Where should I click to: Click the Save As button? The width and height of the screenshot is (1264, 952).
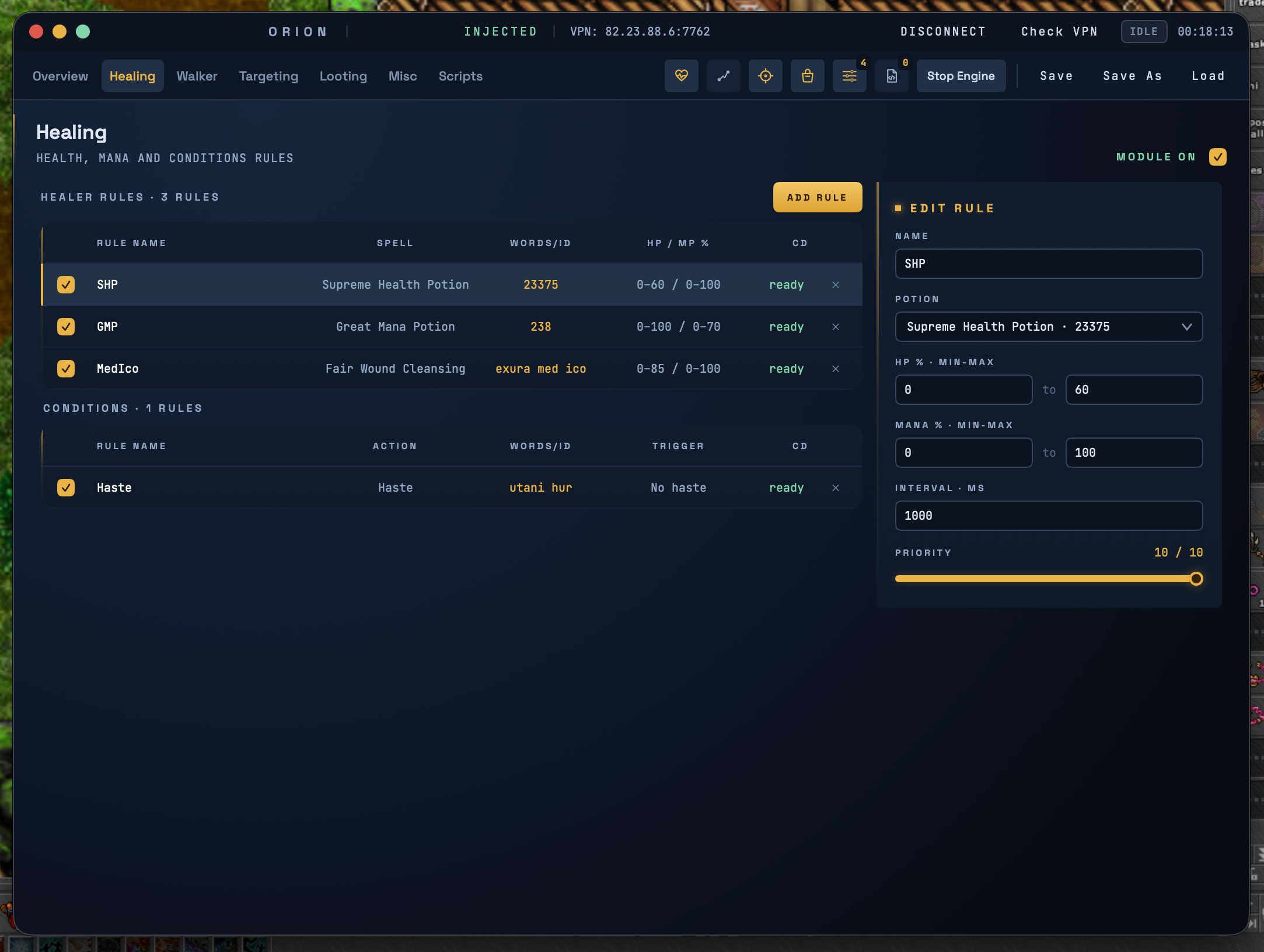click(1132, 76)
